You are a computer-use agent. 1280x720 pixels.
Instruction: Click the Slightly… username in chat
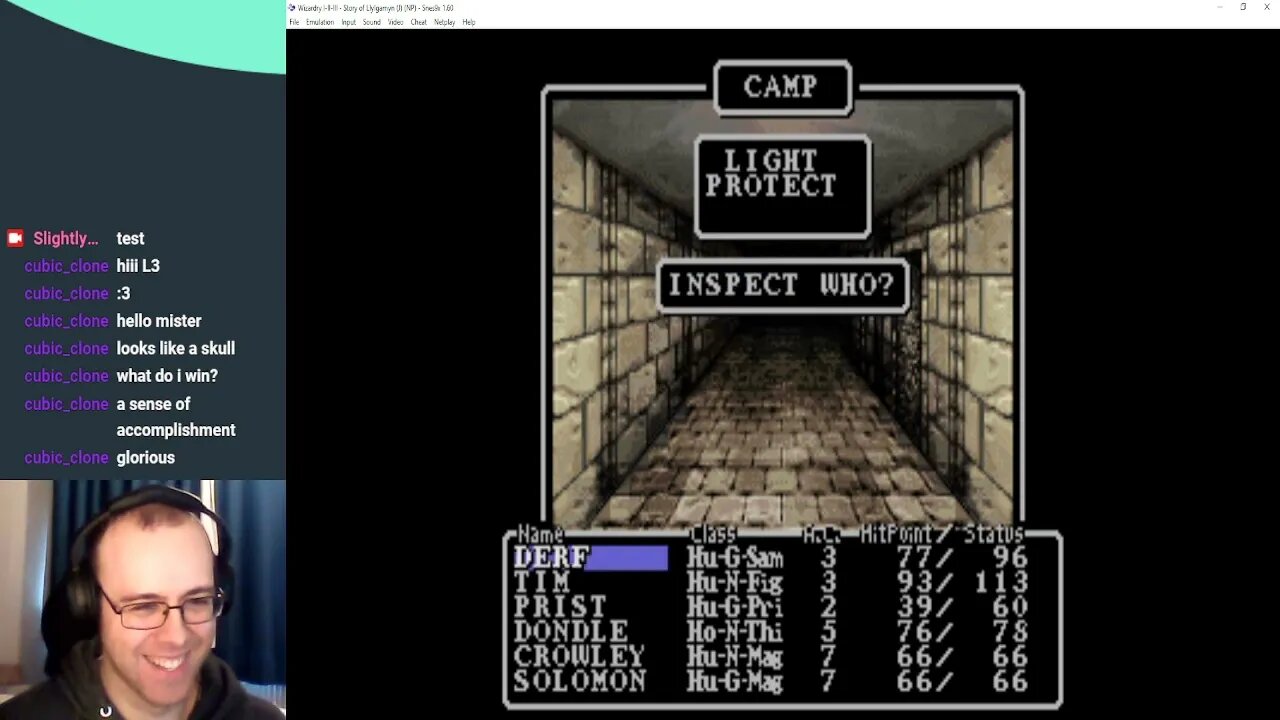(65, 238)
